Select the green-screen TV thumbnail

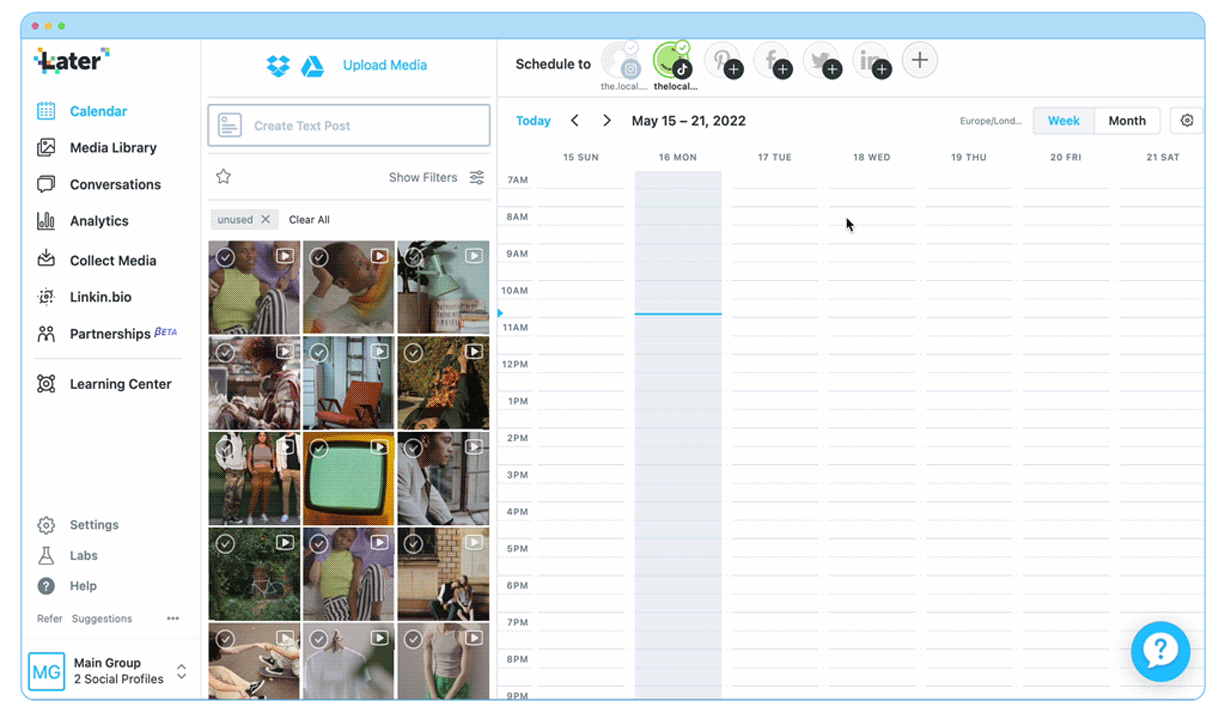click(348, 479)
